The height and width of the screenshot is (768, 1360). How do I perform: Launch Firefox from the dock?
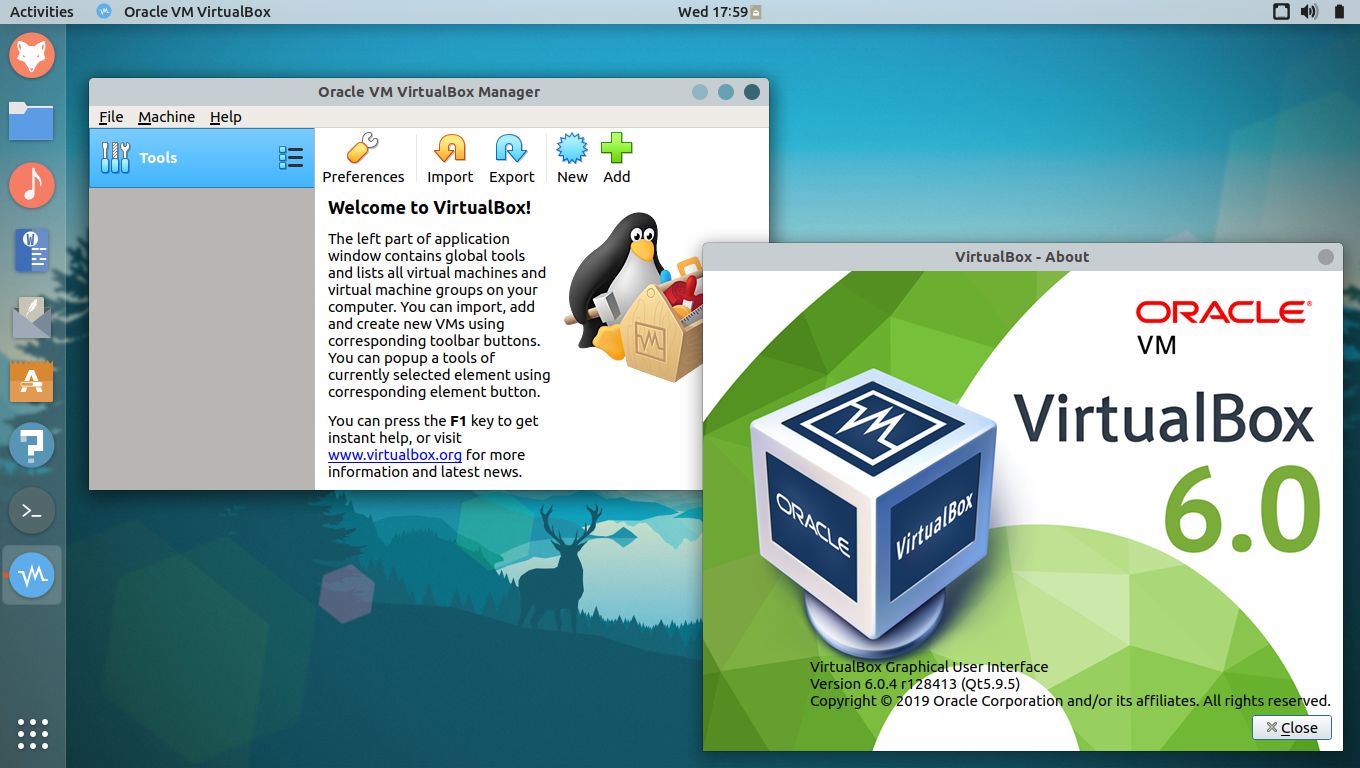click(x=32, y=55)
